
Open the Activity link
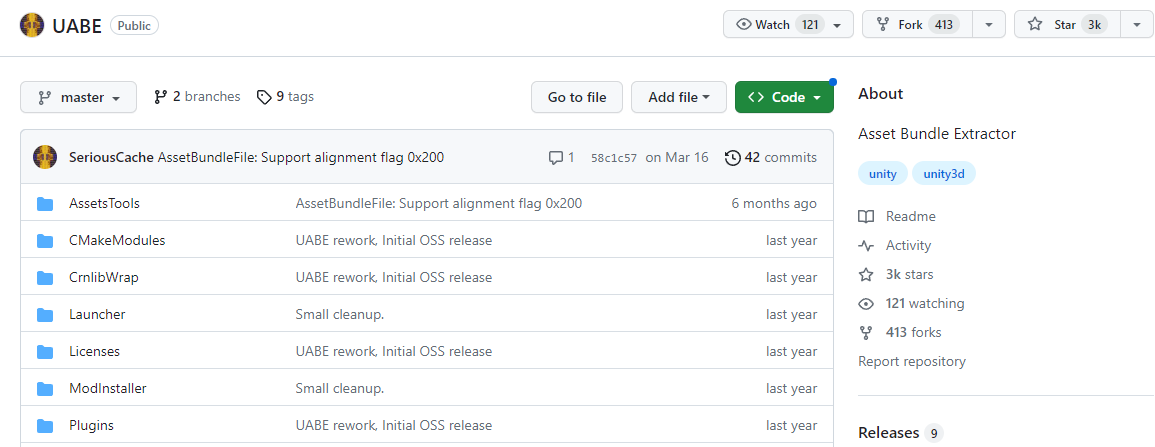tap(908, 245)
